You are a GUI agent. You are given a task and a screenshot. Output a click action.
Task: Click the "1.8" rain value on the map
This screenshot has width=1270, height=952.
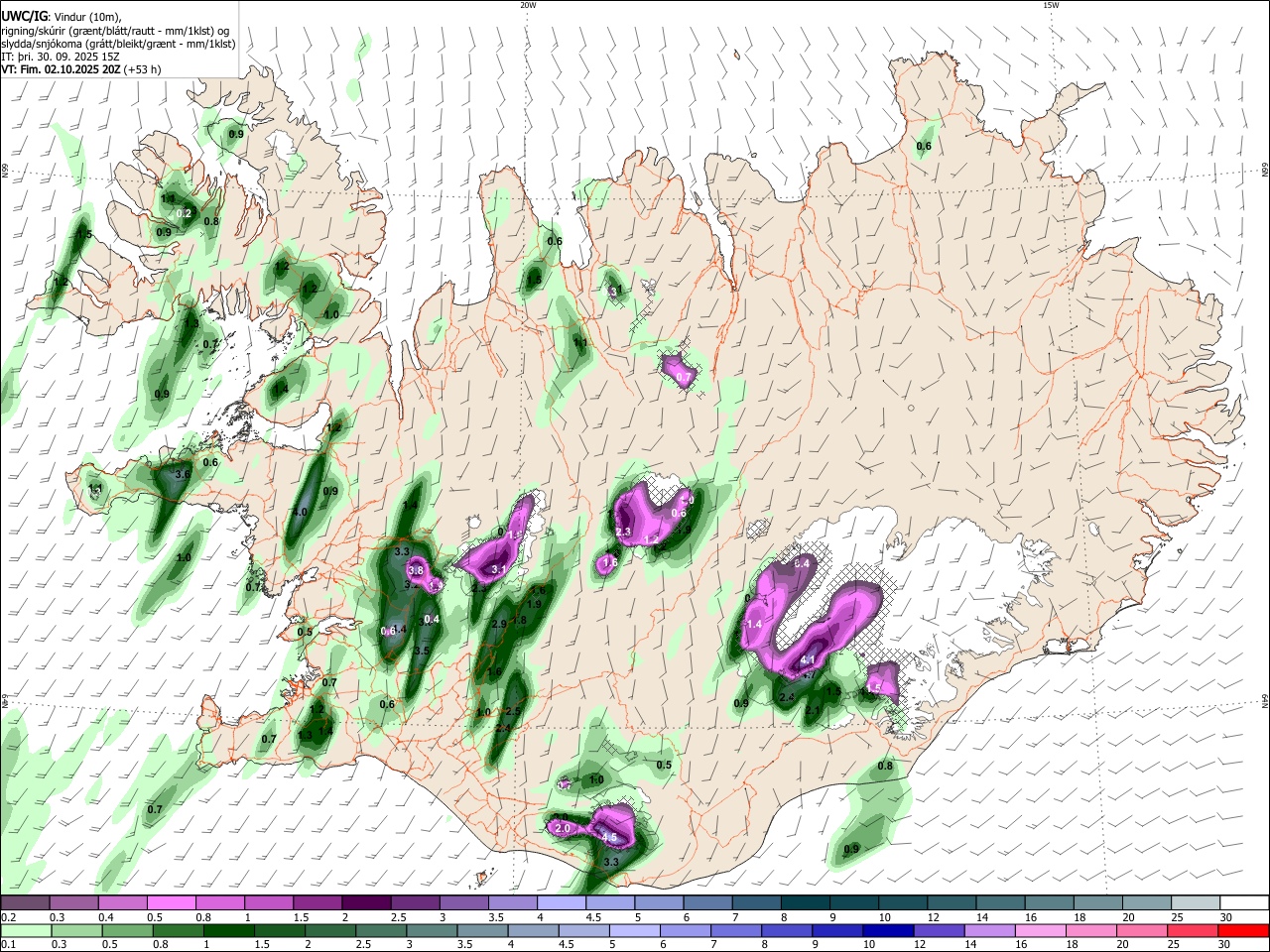point(518,620)
